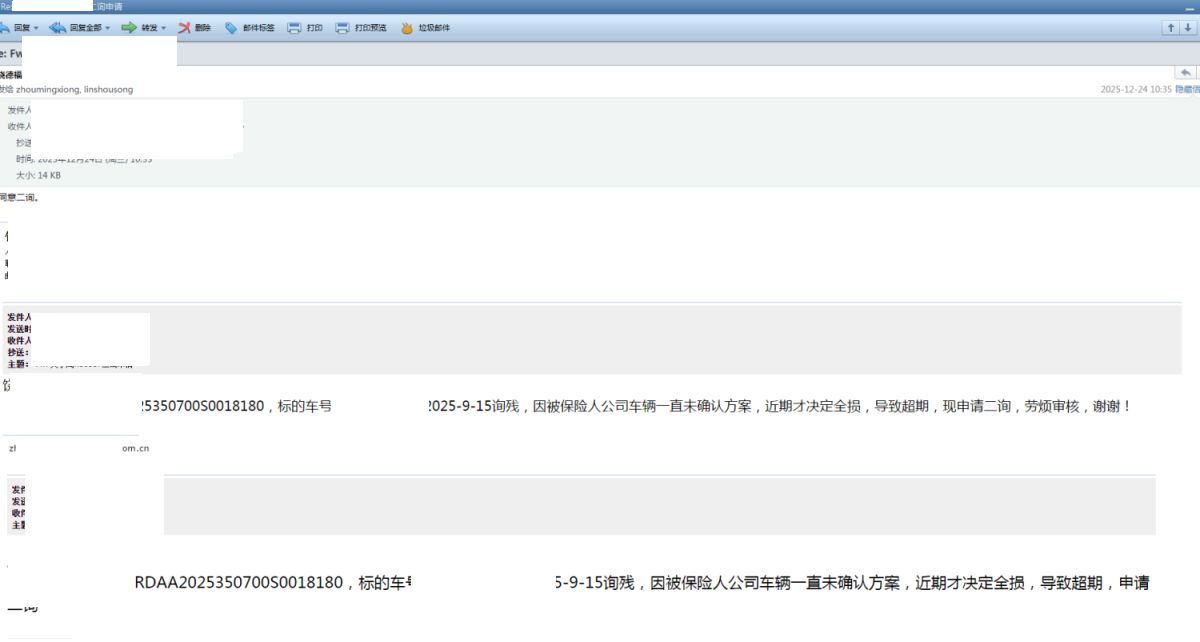The image size is (1200, 642).
Task: Expand the 转发 dropdown arrow
Action: 164,28
